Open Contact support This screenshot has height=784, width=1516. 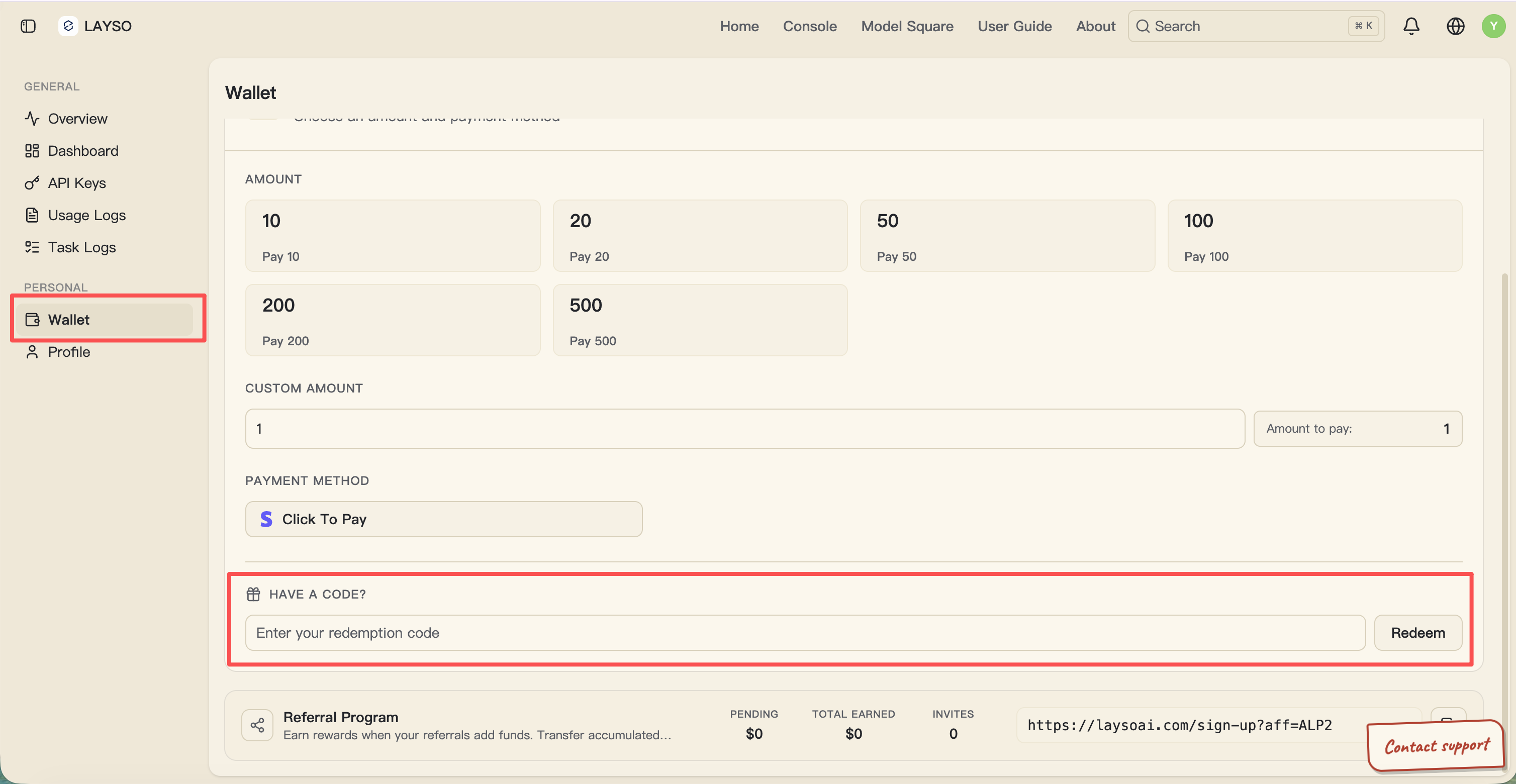point(1436,746)
